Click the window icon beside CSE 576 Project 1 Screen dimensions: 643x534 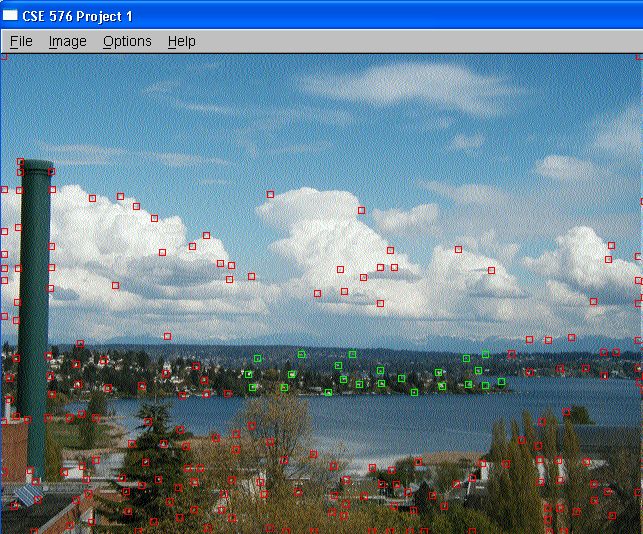[x=10, y=15]
